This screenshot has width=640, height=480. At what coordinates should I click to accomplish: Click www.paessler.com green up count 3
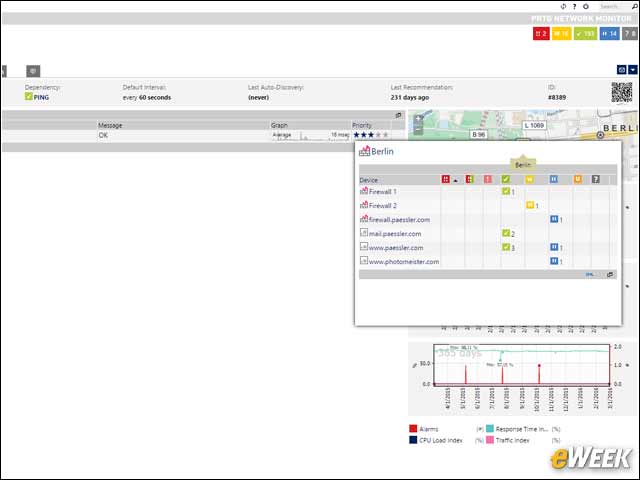[x=508, y=247]
